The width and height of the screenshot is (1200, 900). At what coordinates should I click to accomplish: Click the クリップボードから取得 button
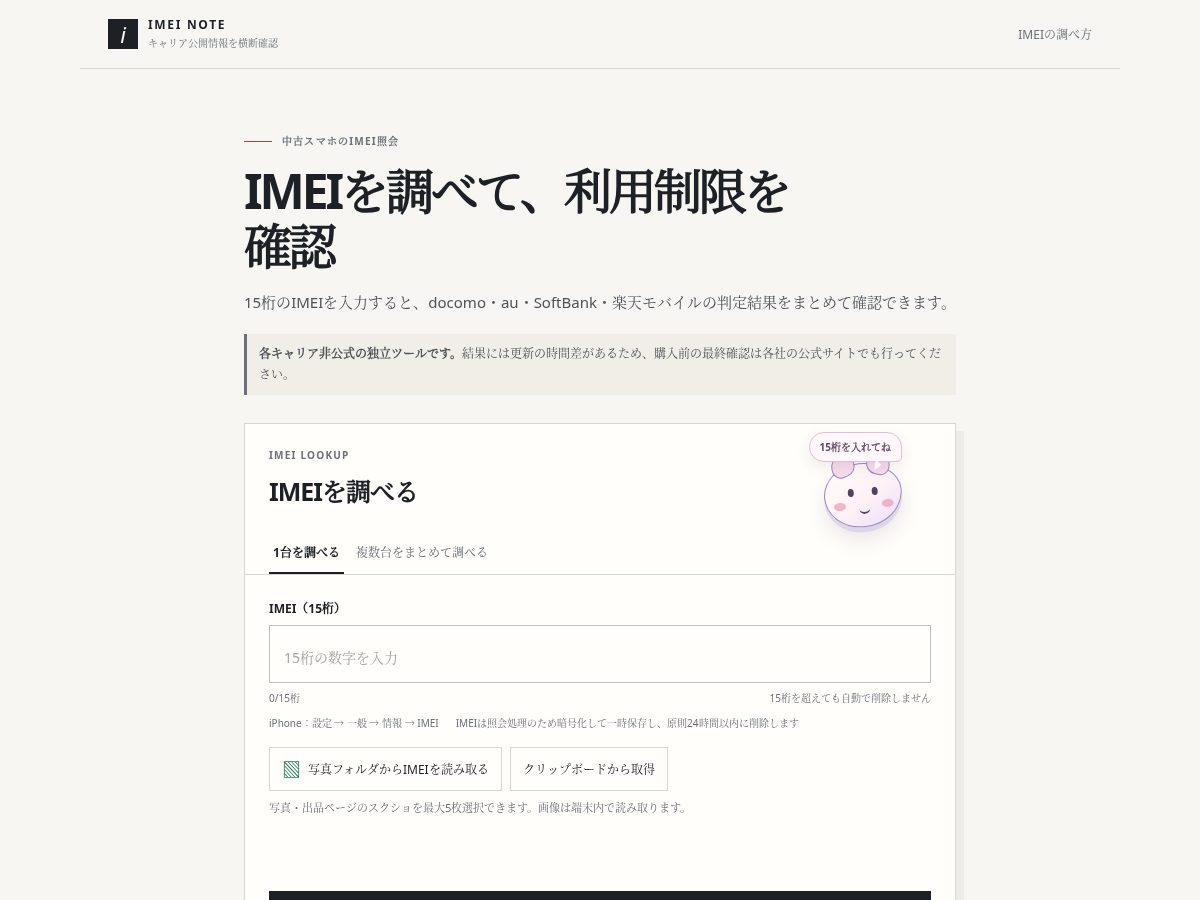(589, 769)
